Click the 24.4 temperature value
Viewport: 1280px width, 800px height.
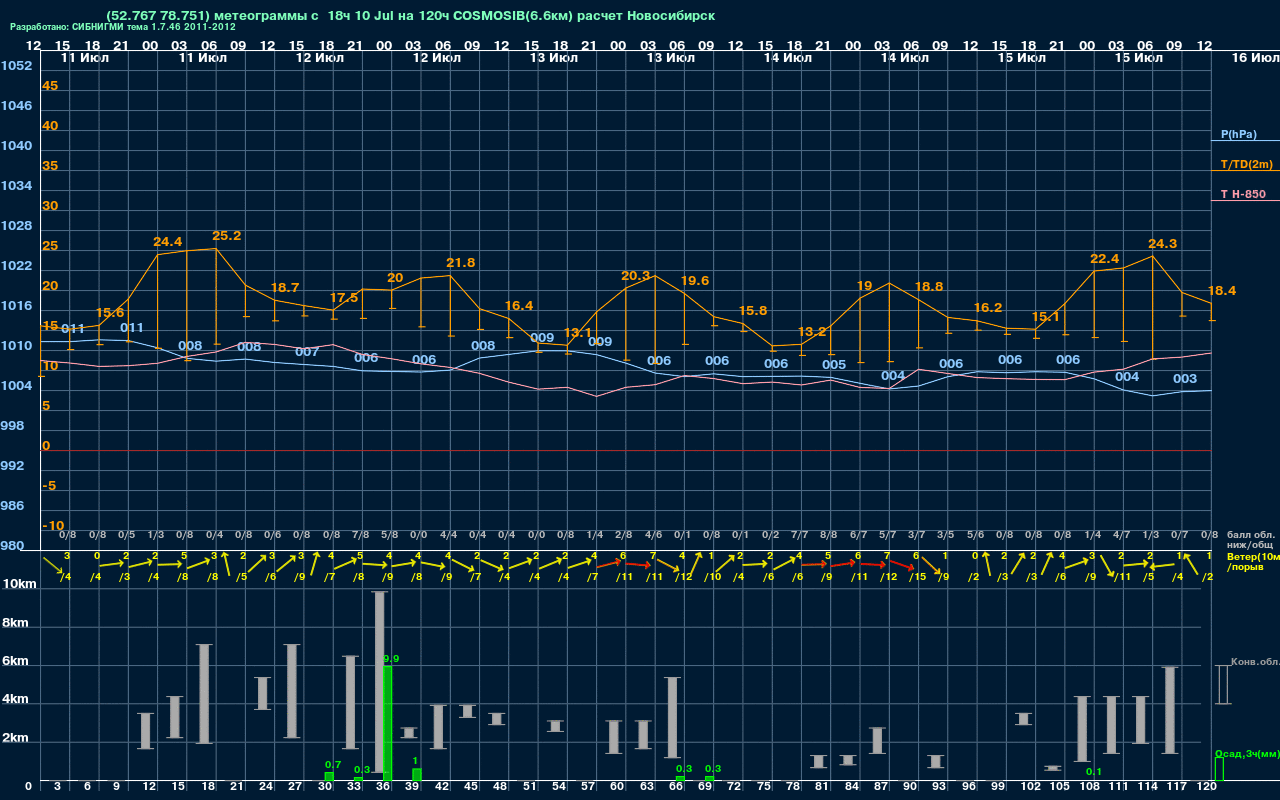tap(168, 242)
